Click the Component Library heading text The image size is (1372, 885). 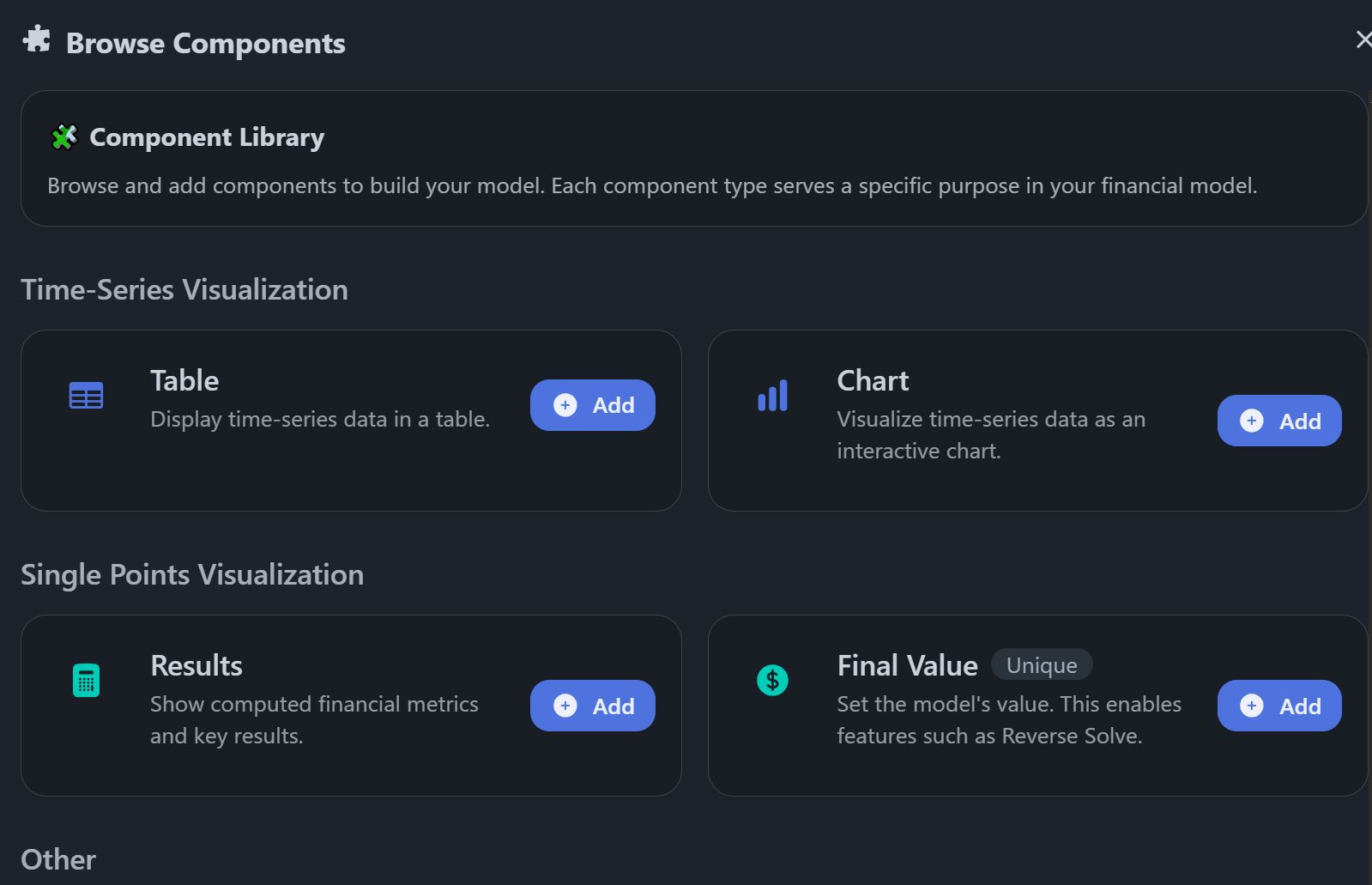tap(207, 137)
